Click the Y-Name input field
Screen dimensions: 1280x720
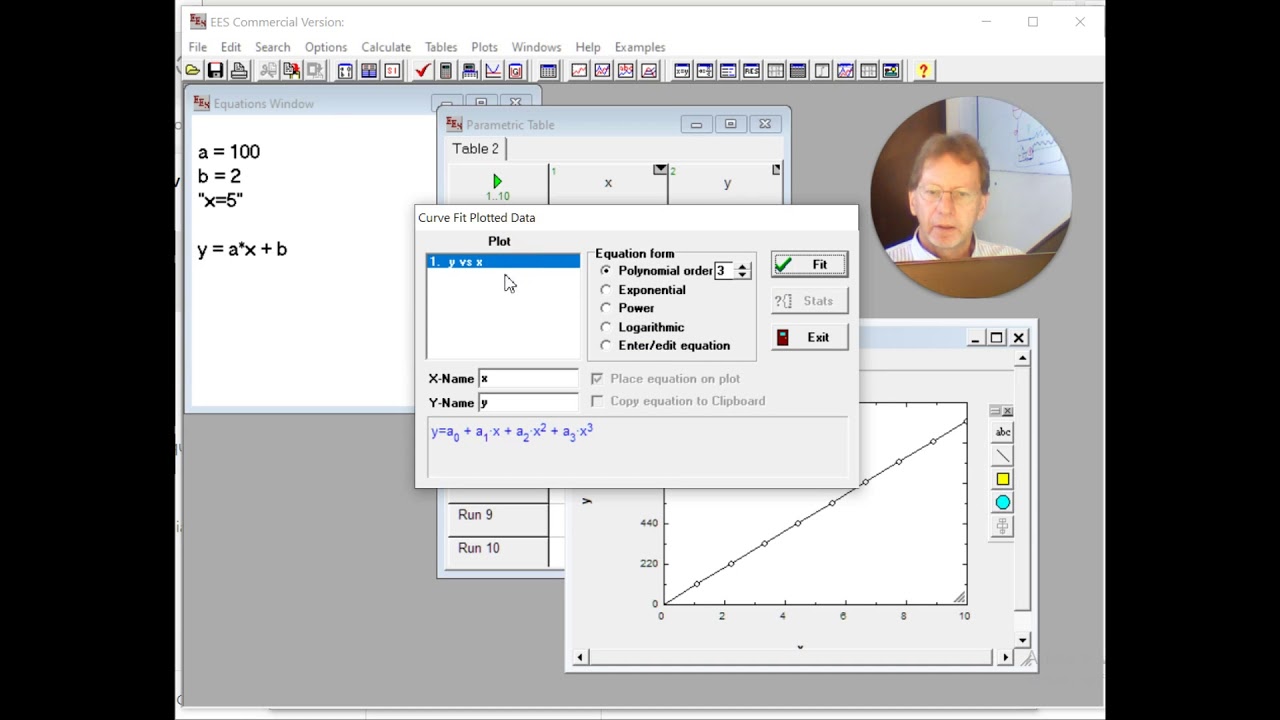[x=528, y=403]
